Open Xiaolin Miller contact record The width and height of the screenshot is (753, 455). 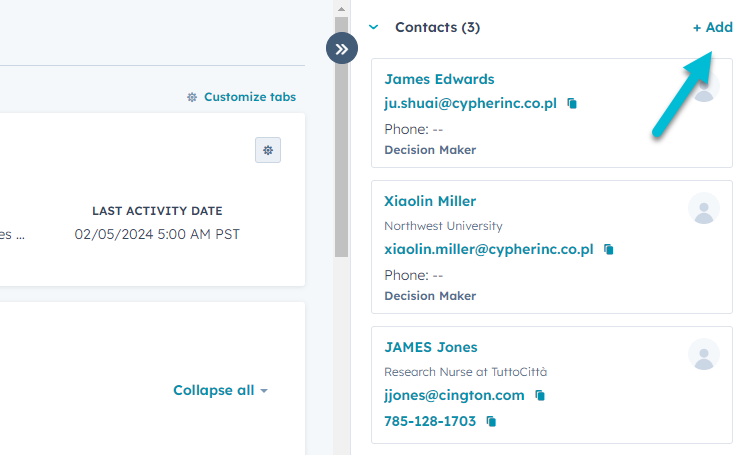430,201
